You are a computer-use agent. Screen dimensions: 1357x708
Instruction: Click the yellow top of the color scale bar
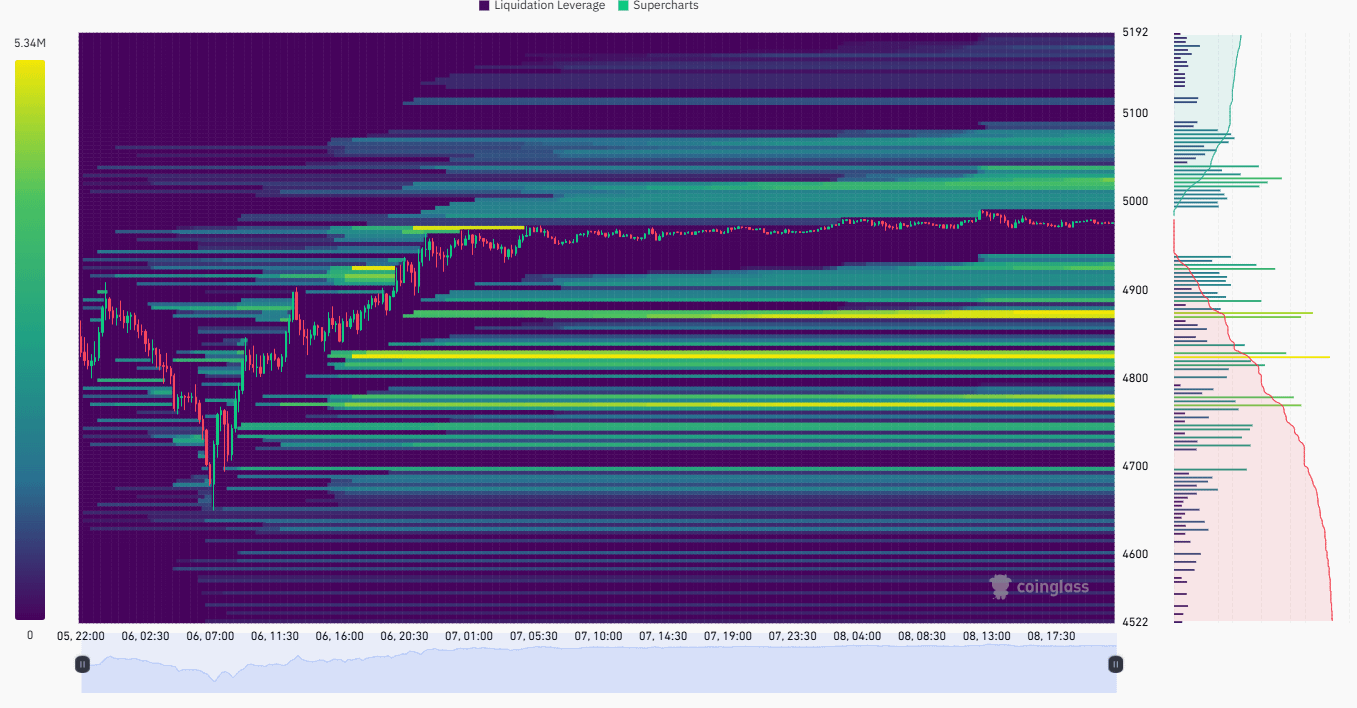[x=30, y=68]
